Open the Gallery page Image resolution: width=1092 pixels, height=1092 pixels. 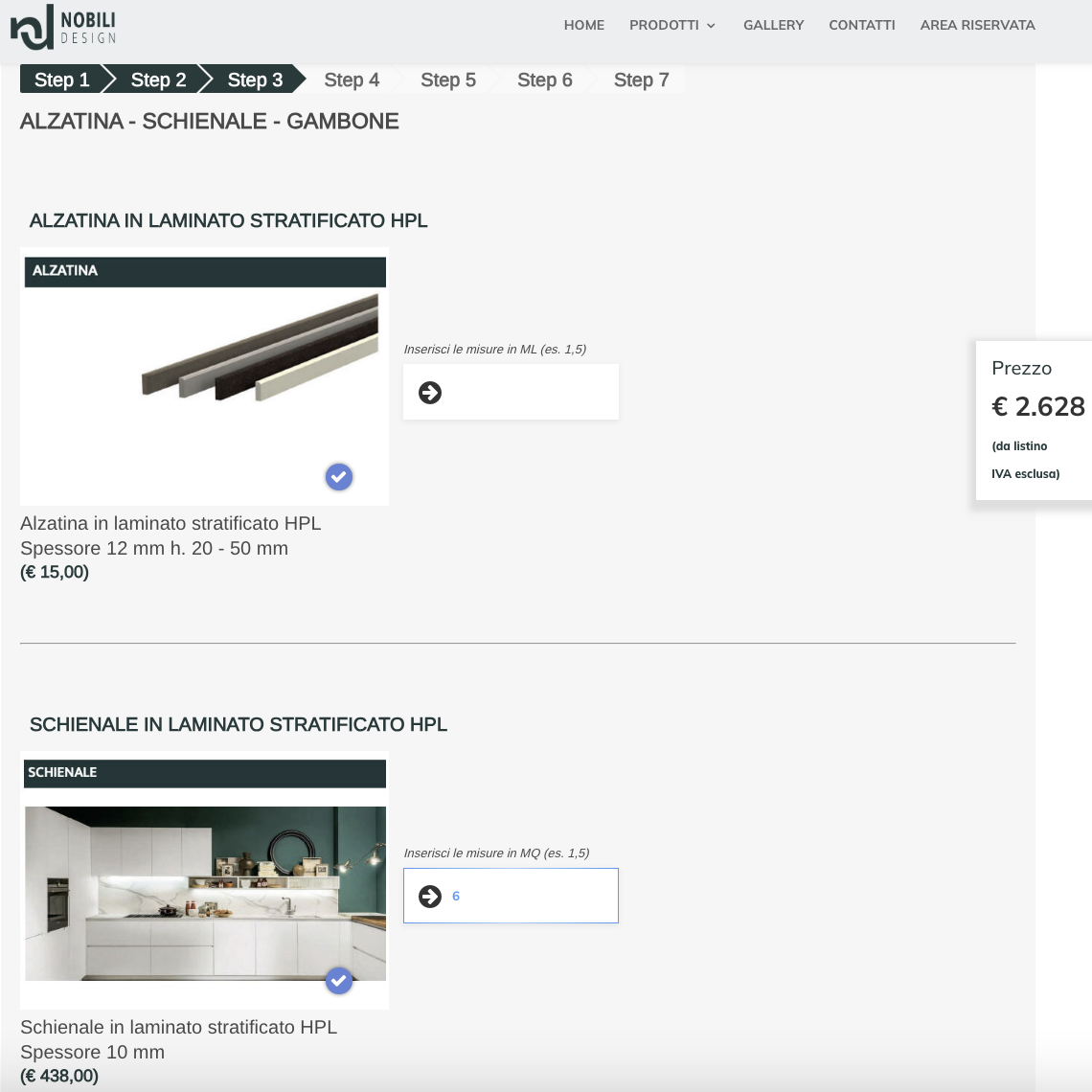tap(773, 26)
